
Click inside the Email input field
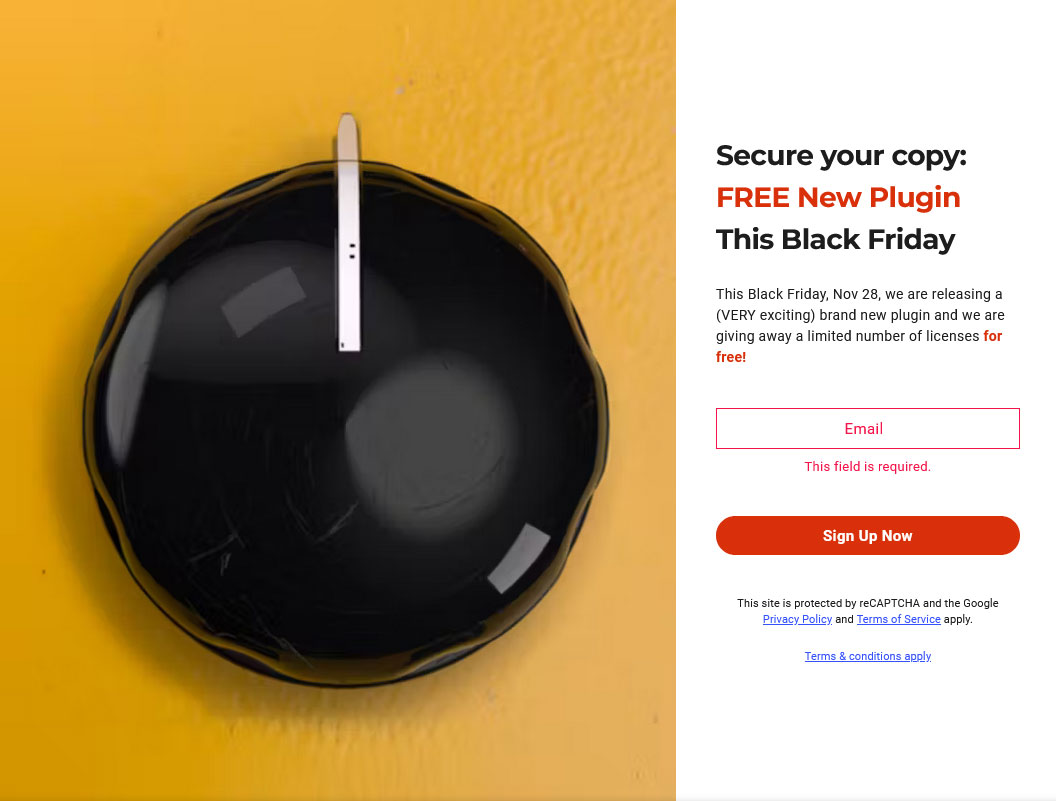867,428
